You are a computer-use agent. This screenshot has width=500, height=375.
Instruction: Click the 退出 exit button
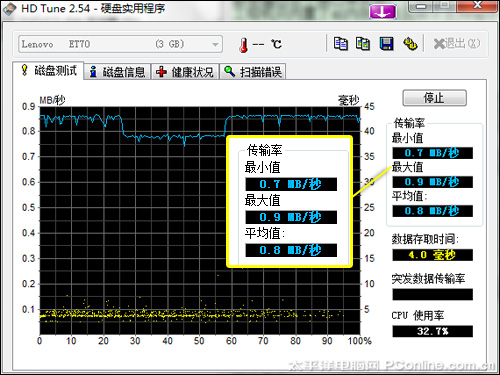pyautogui.click(x=457, y=44)
